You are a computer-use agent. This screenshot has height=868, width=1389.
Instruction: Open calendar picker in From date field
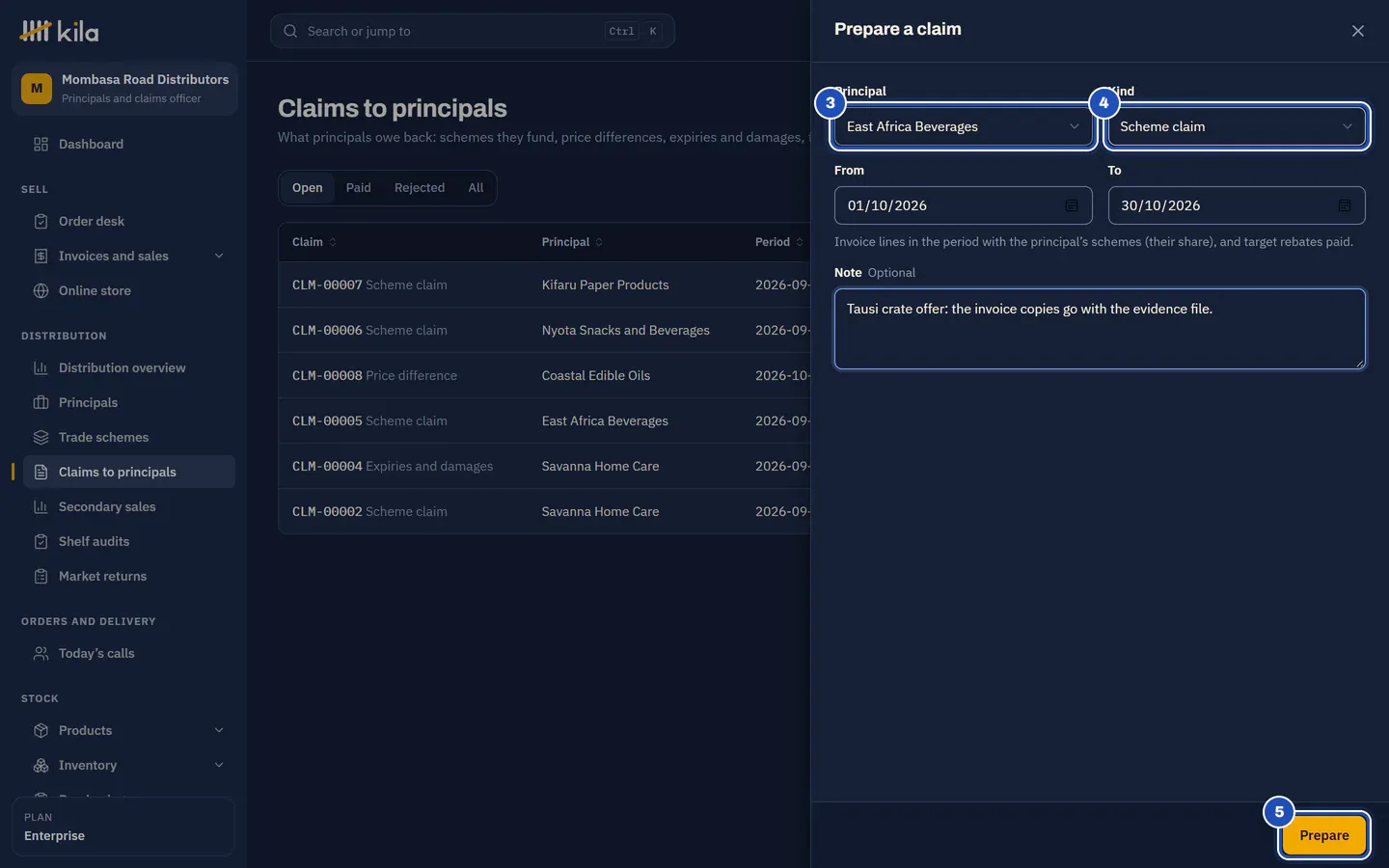[1071, 205]
